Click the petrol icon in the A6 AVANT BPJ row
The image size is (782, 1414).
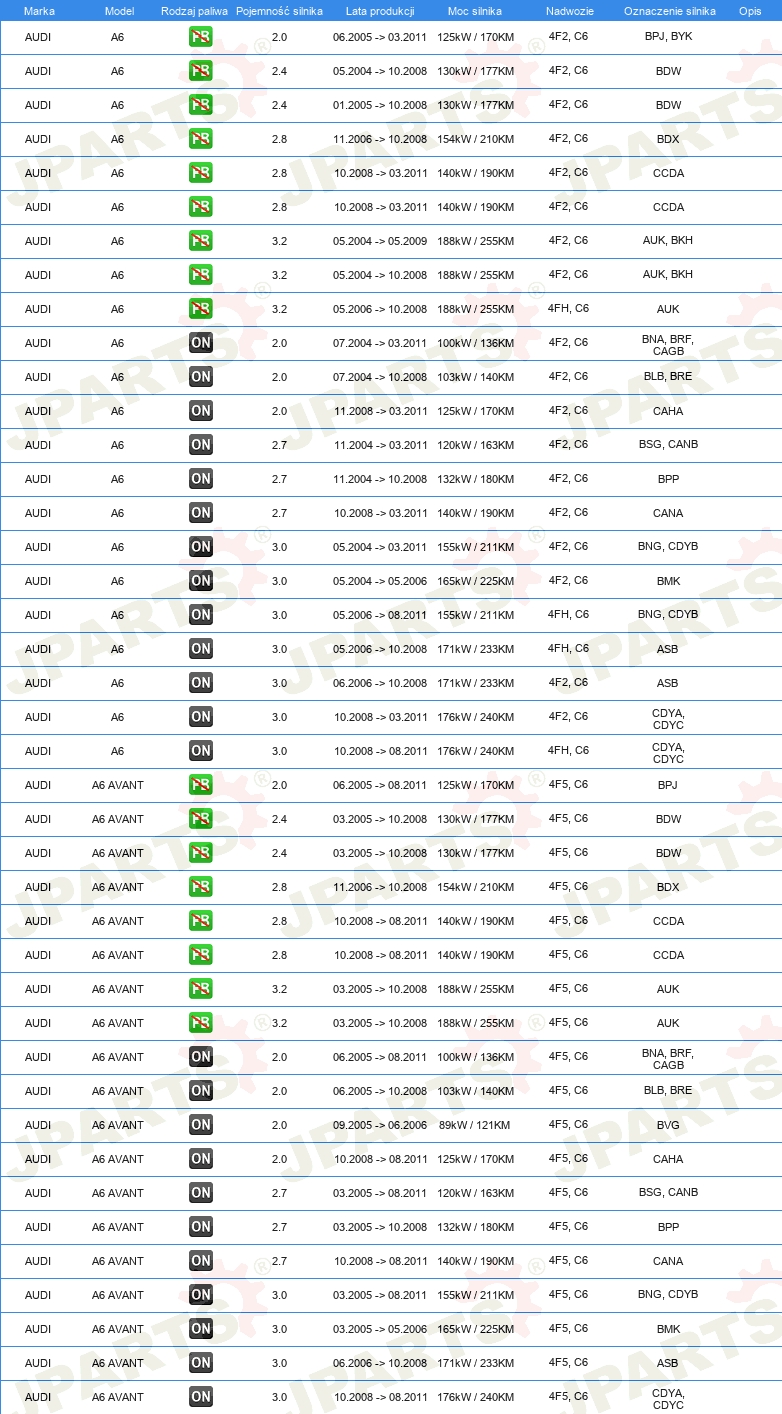[201, 785]
